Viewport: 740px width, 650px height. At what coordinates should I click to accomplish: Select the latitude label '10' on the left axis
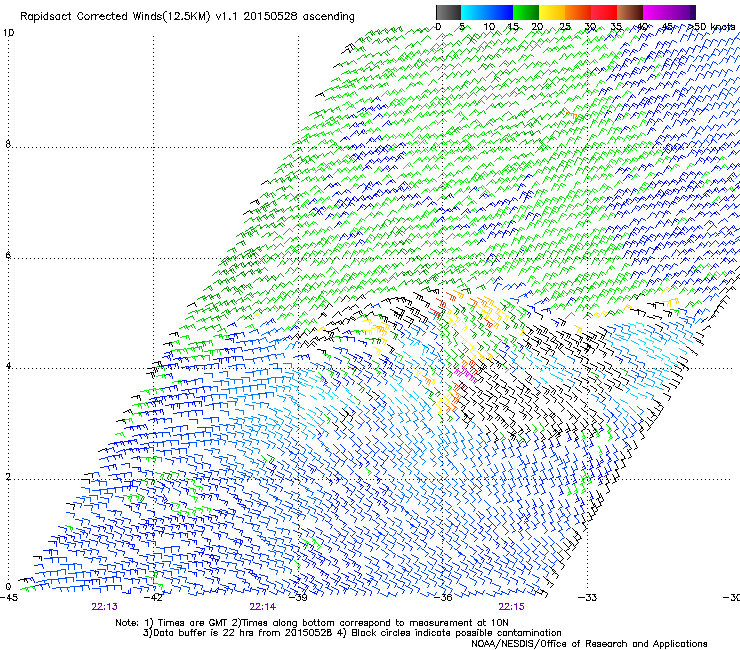click(x=8, y=33)
